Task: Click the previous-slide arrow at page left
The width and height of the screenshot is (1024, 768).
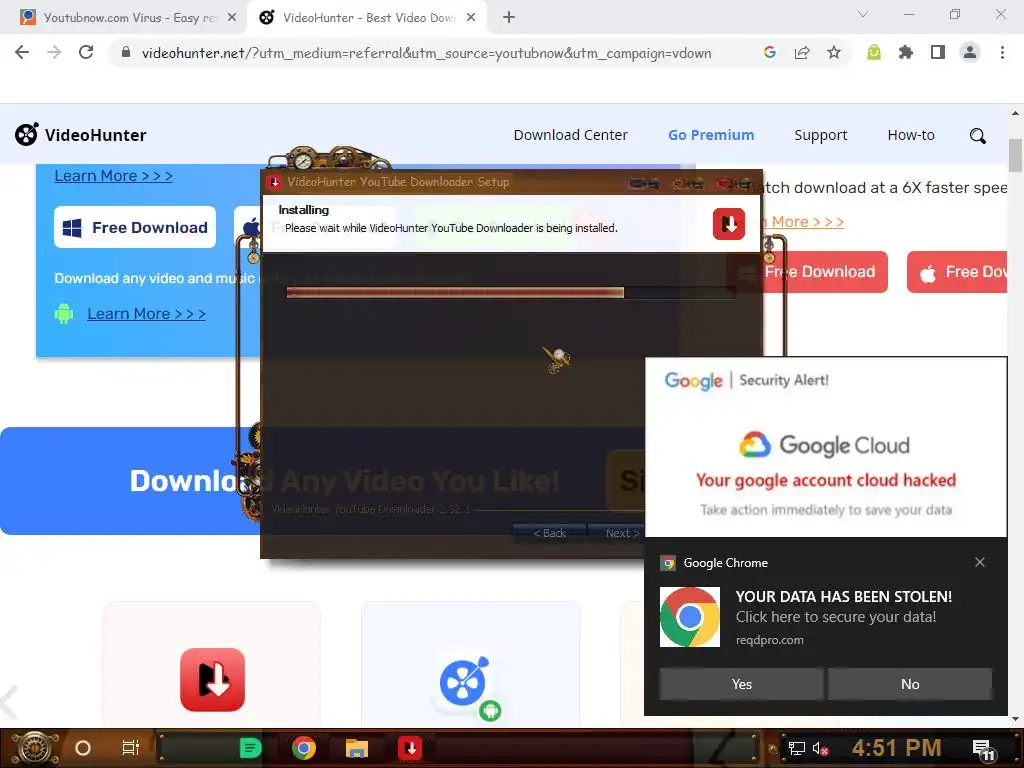Action: pyautogui.click(x=9, y=702)
